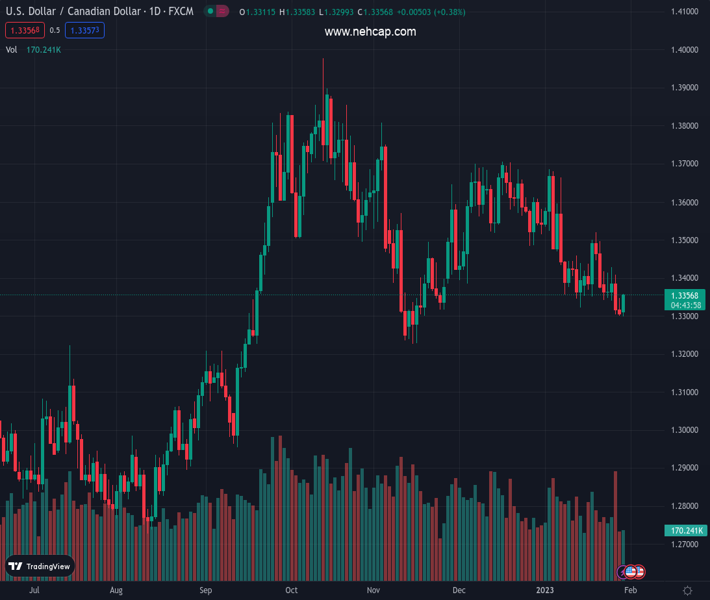
Task: Open the economic event flag icons
Action: point(632,571)
